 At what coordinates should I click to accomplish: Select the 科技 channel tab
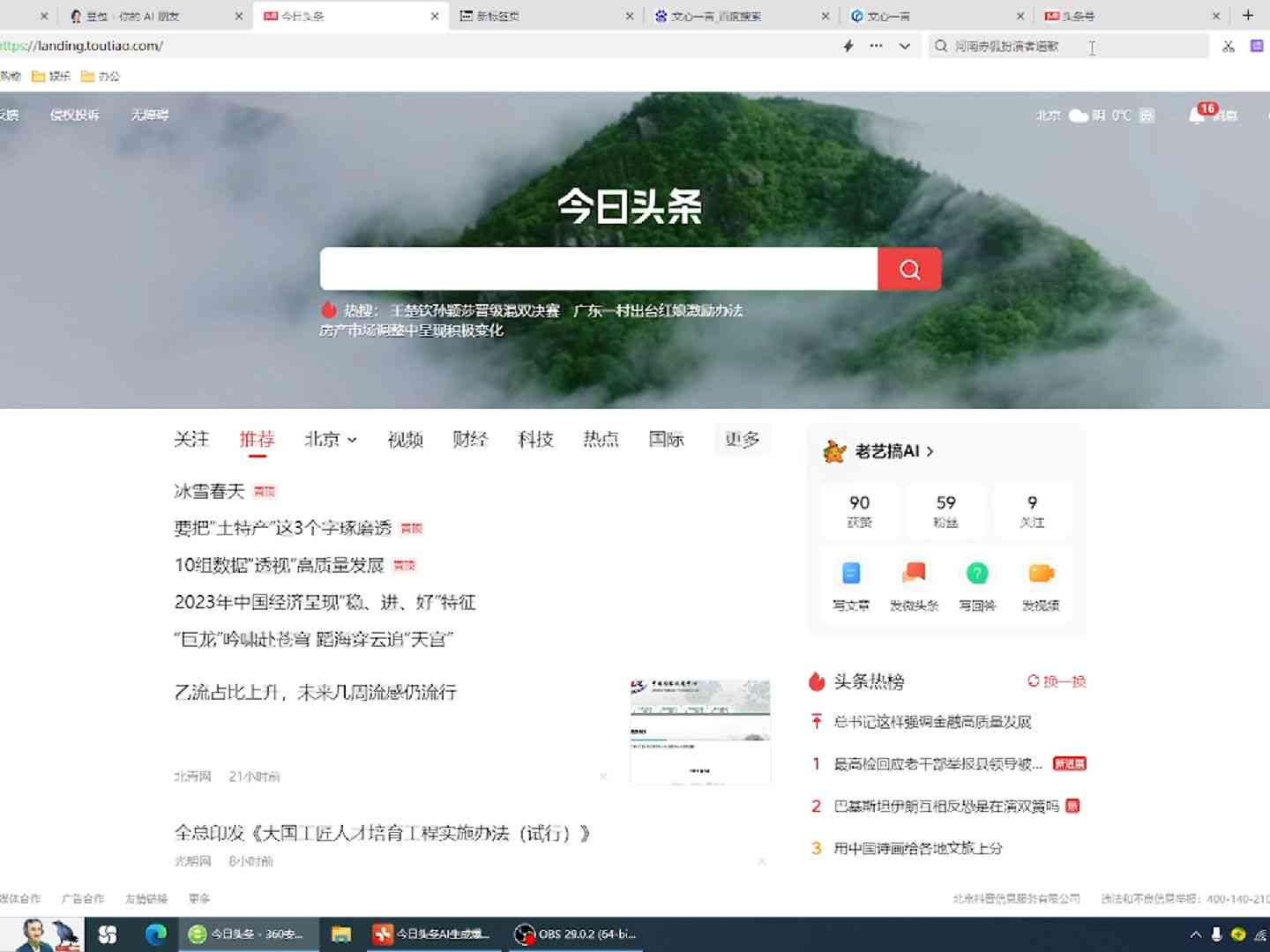click(535, 439)
